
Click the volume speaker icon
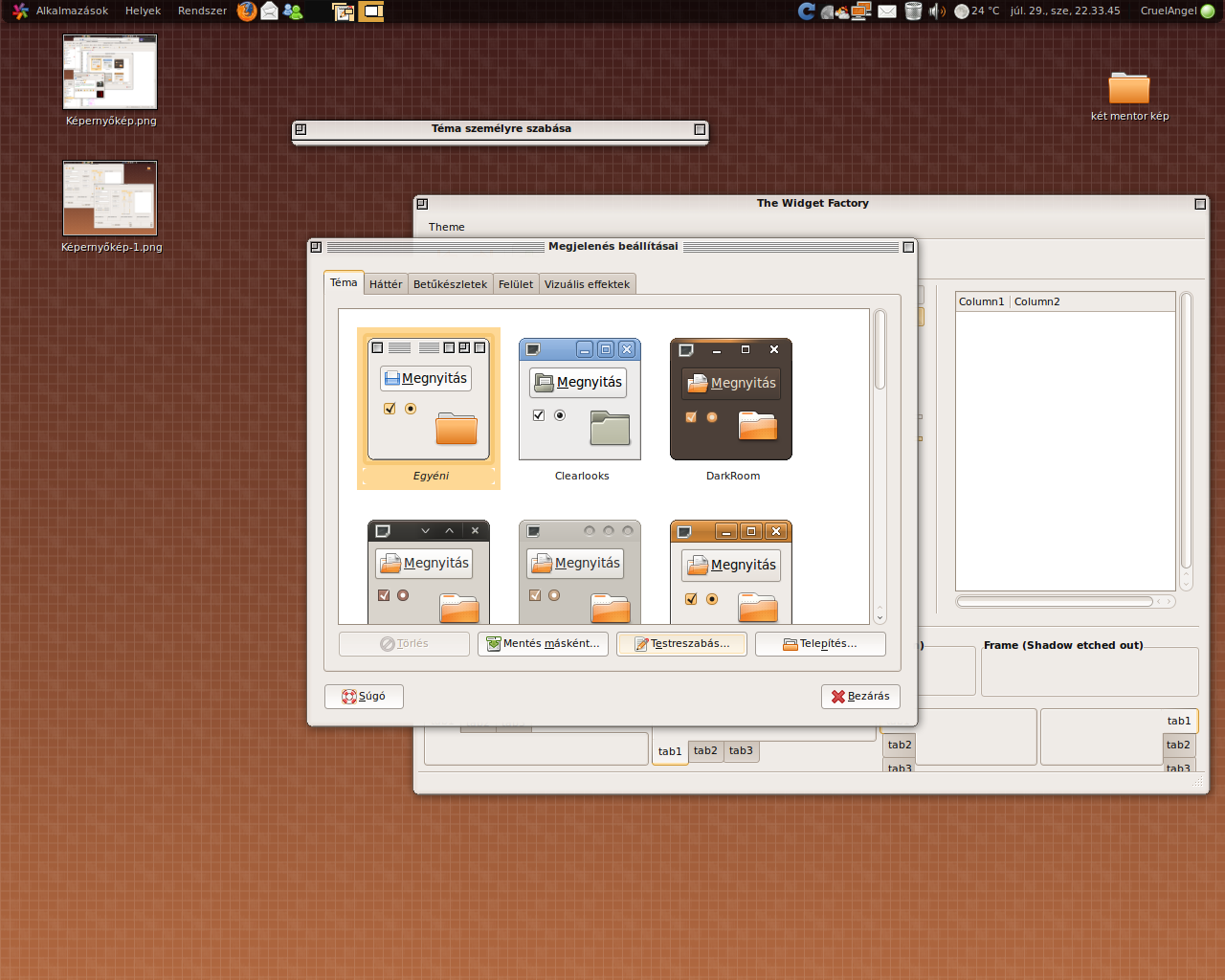[937, 11]
